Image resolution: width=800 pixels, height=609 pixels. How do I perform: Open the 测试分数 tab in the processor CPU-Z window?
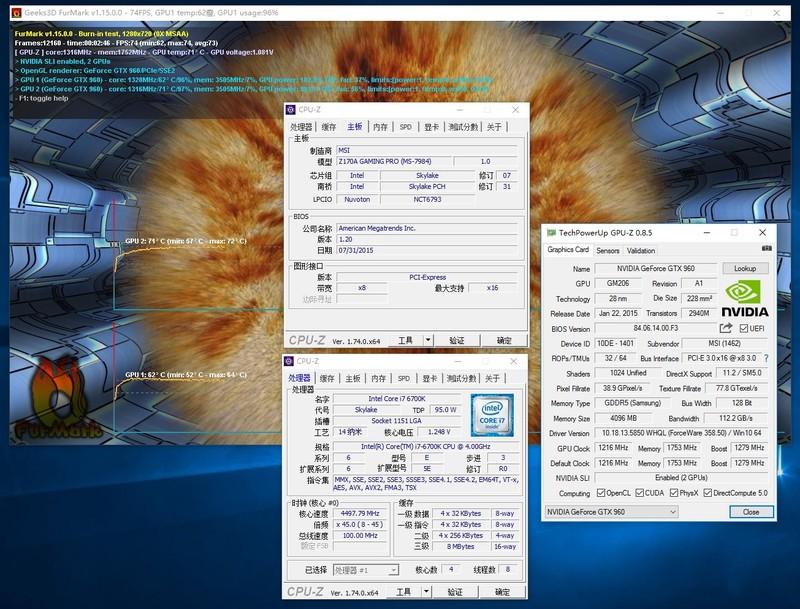tap(461, 378)
